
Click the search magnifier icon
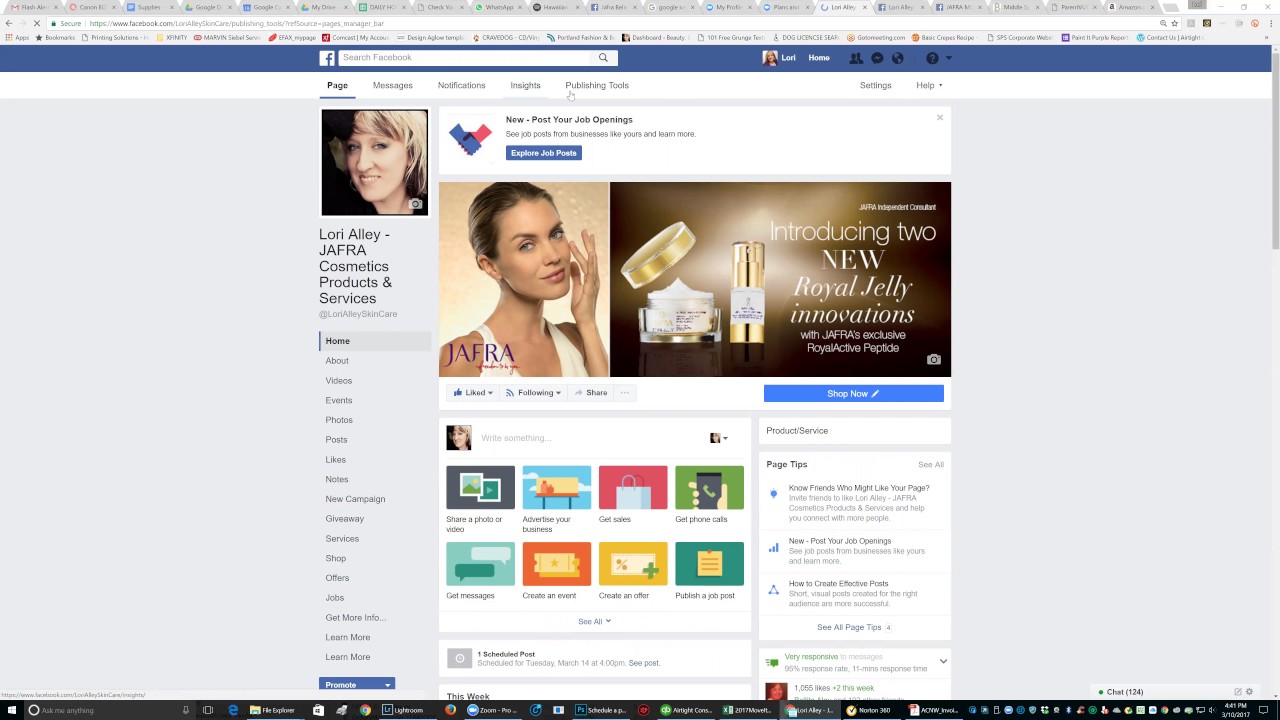(603, 58)
